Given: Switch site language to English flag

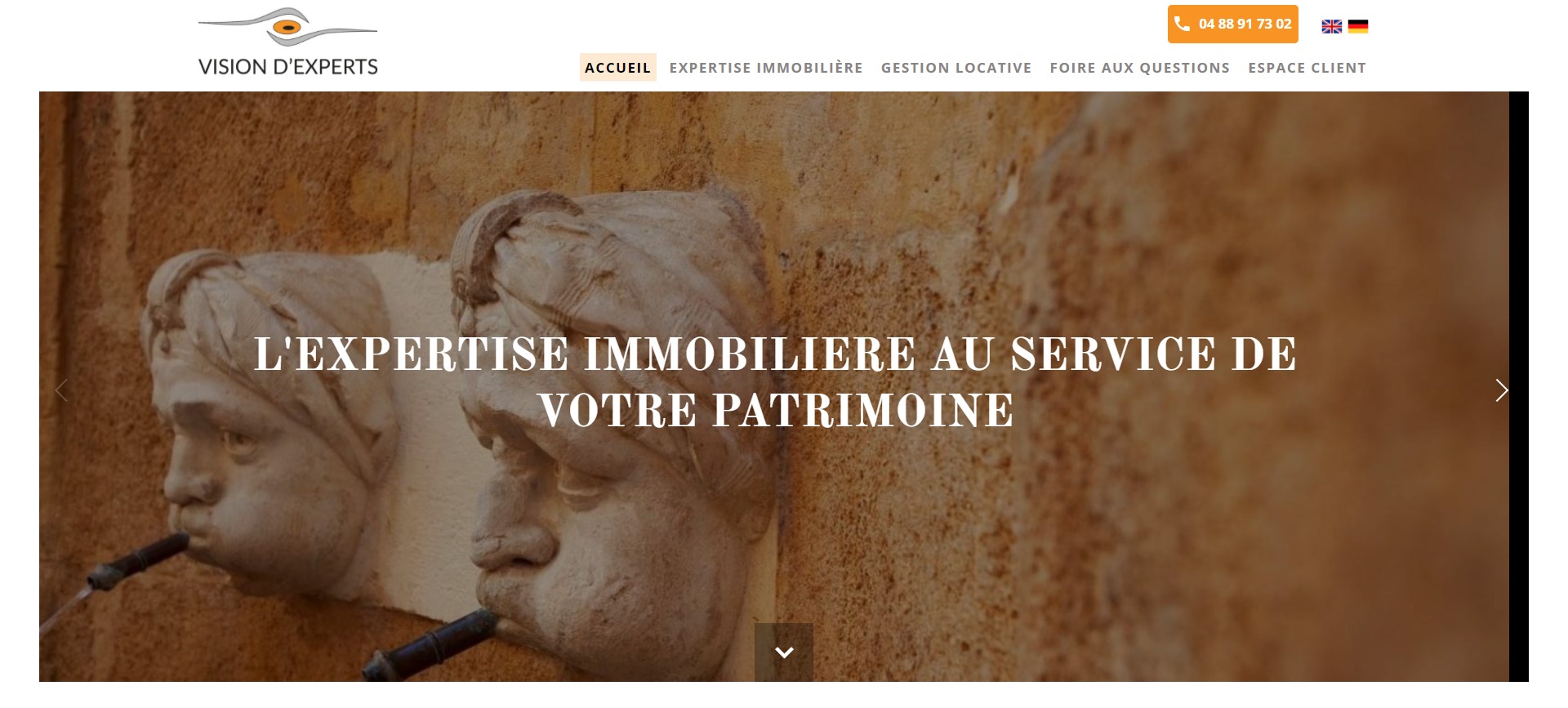Looking at the screenshot, I should (1331, 26).
